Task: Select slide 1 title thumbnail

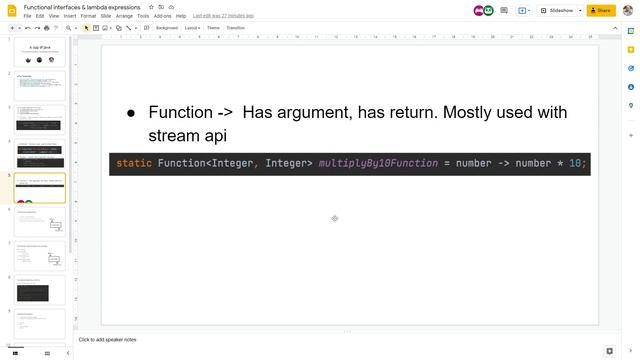Action: click(x=40, y=52)
